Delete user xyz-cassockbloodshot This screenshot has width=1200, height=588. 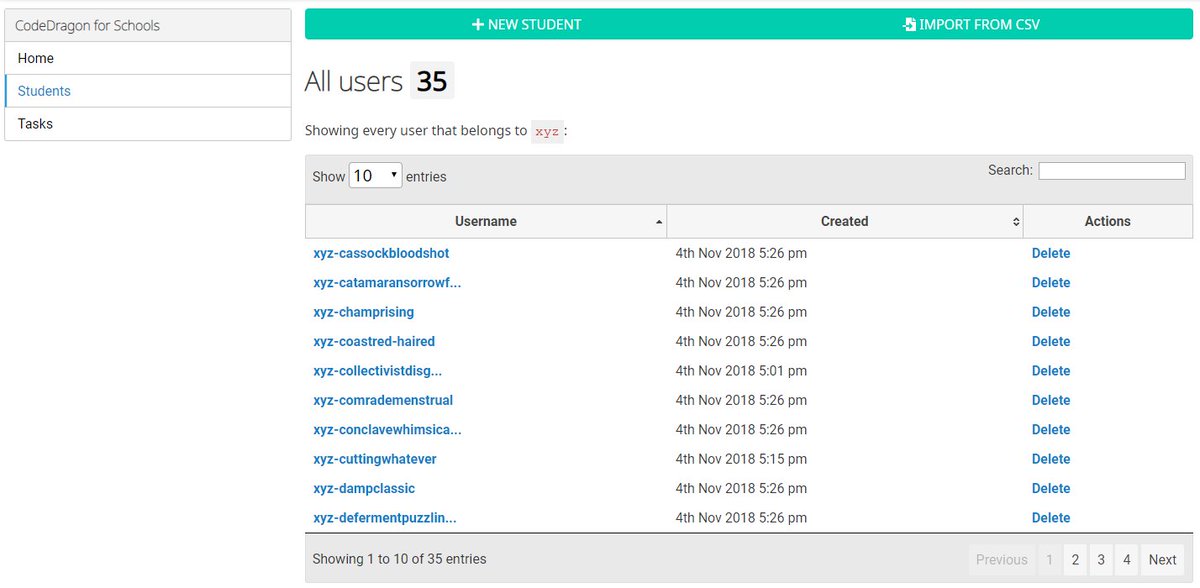pyautogui.click(x=1051, y=253)
